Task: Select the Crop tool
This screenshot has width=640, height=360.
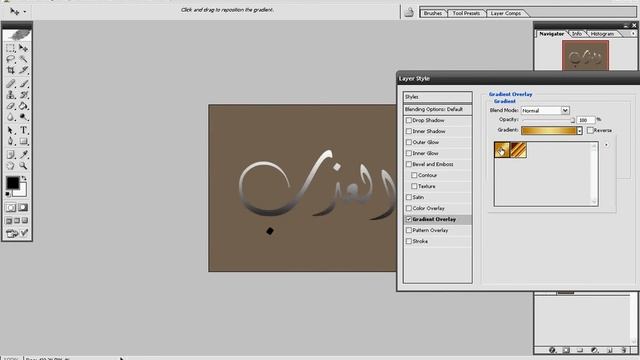Action: (11, 70)
